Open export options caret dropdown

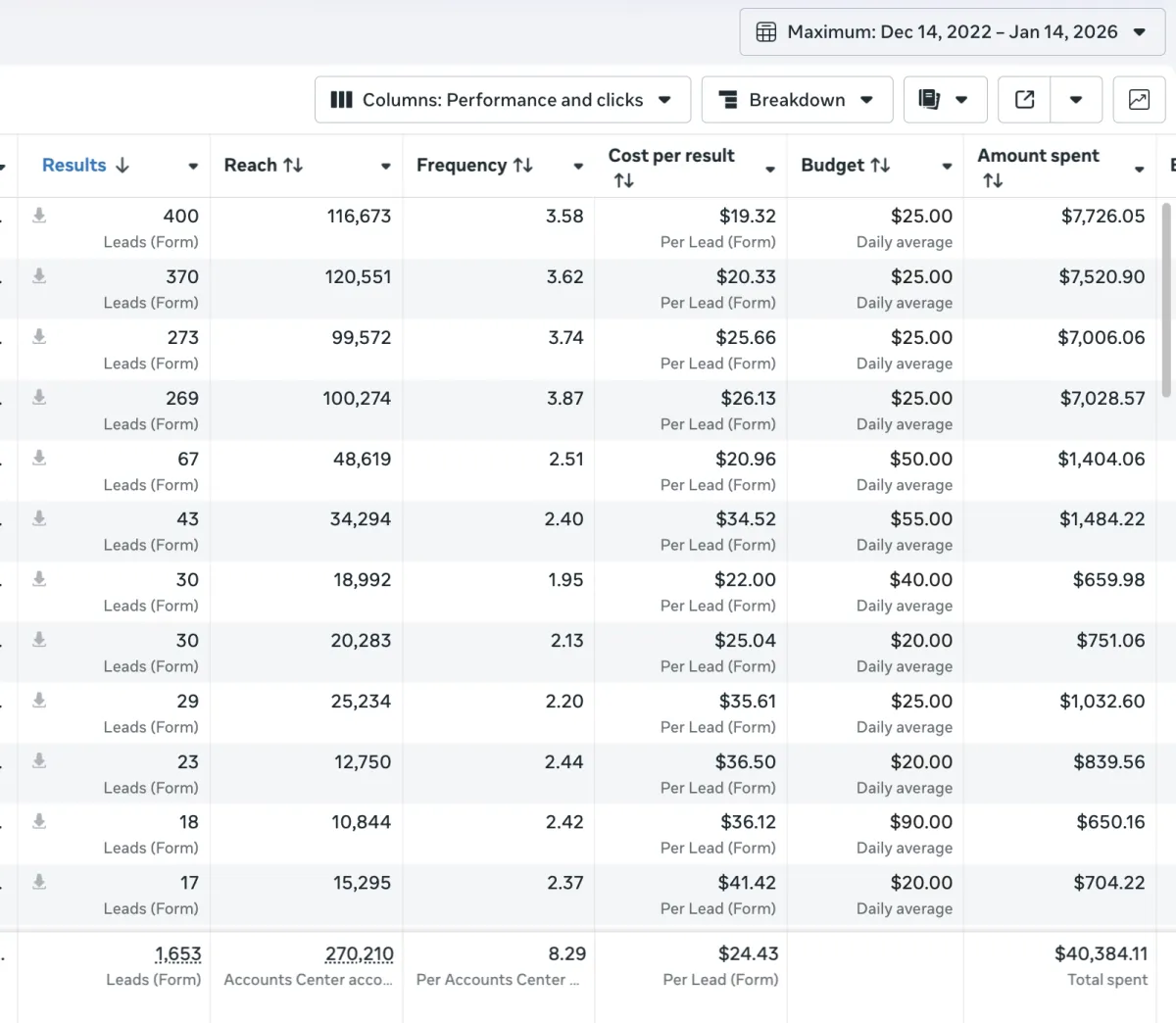(x=1076, y=100)
